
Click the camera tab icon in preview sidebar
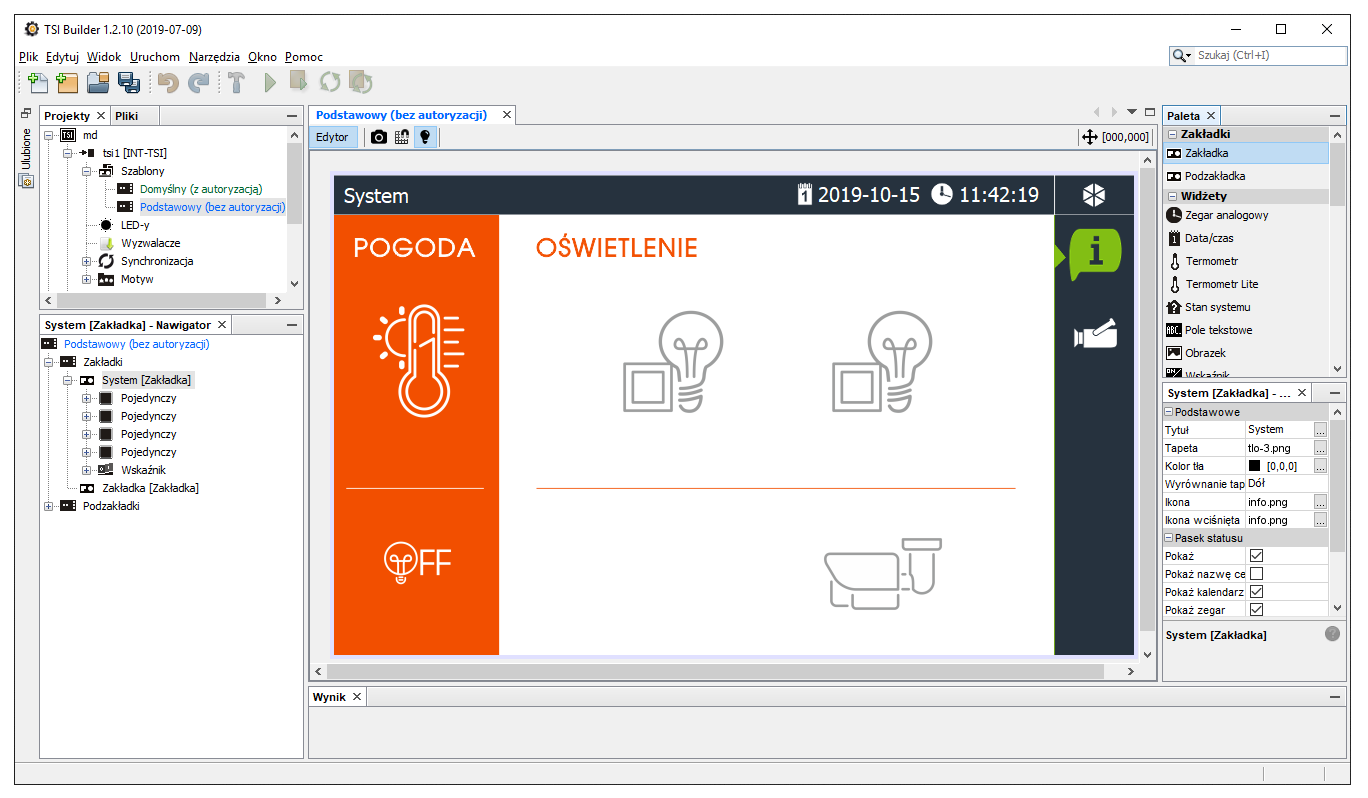click(1094, 335)
